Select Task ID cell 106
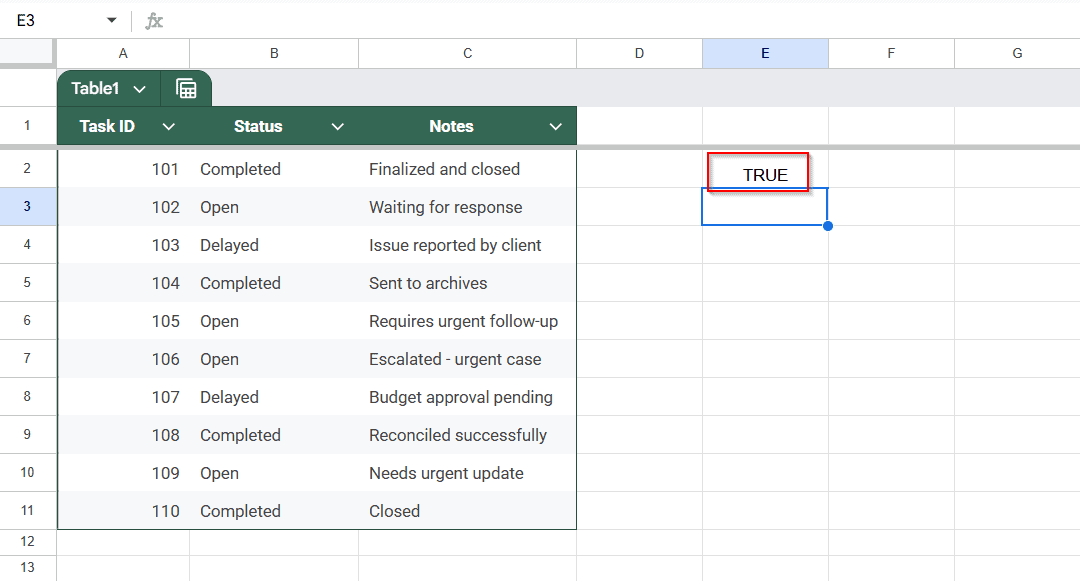The height and width of the screenshot is (581, 1080). point(123,359)
